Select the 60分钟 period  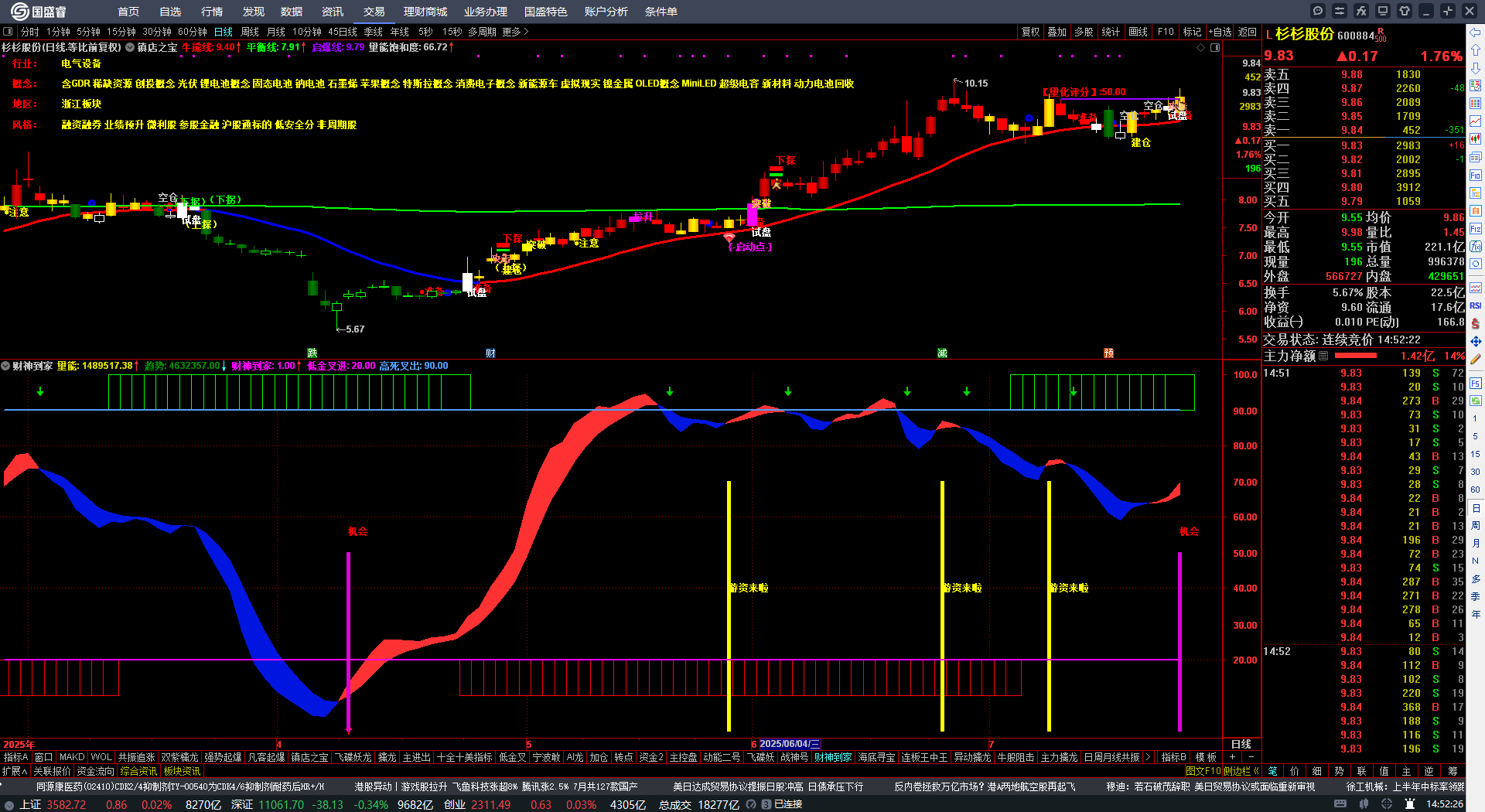pos(193,32)
